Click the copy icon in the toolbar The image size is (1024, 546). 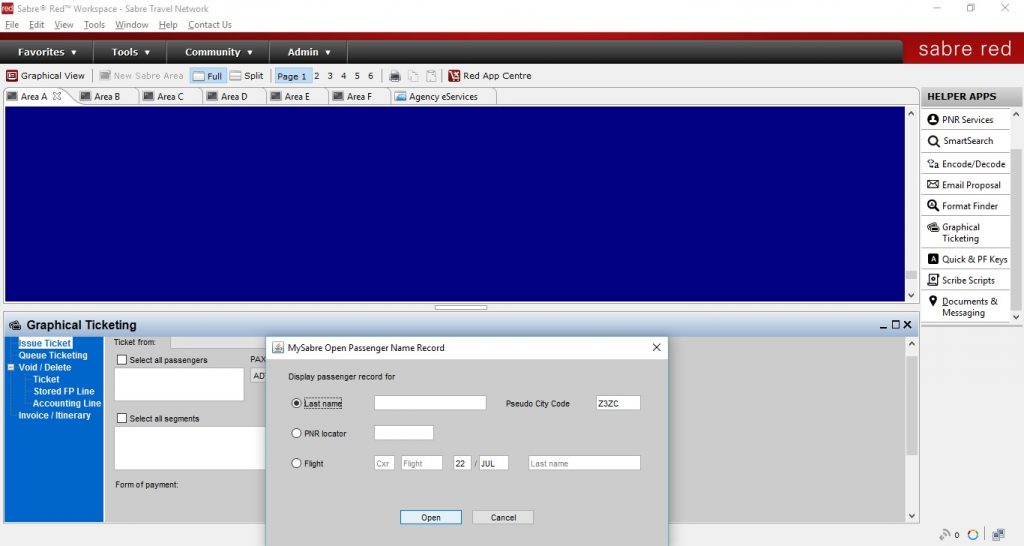(x=413, y=76)
